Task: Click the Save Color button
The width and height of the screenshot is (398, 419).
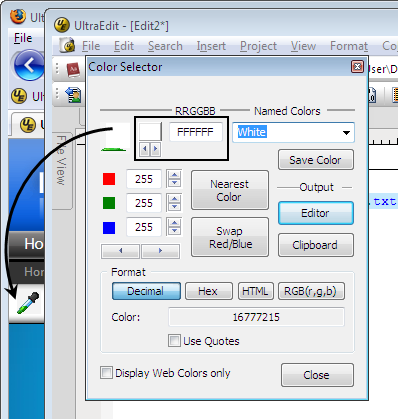Action: coord(316,160)
